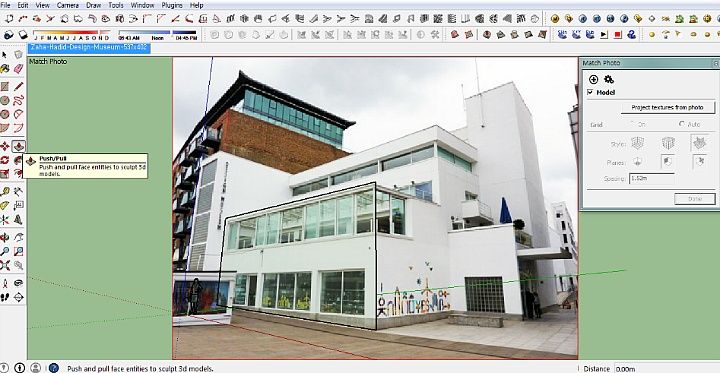Open the help question-mark icon in status bar

(x=54, y=368)
